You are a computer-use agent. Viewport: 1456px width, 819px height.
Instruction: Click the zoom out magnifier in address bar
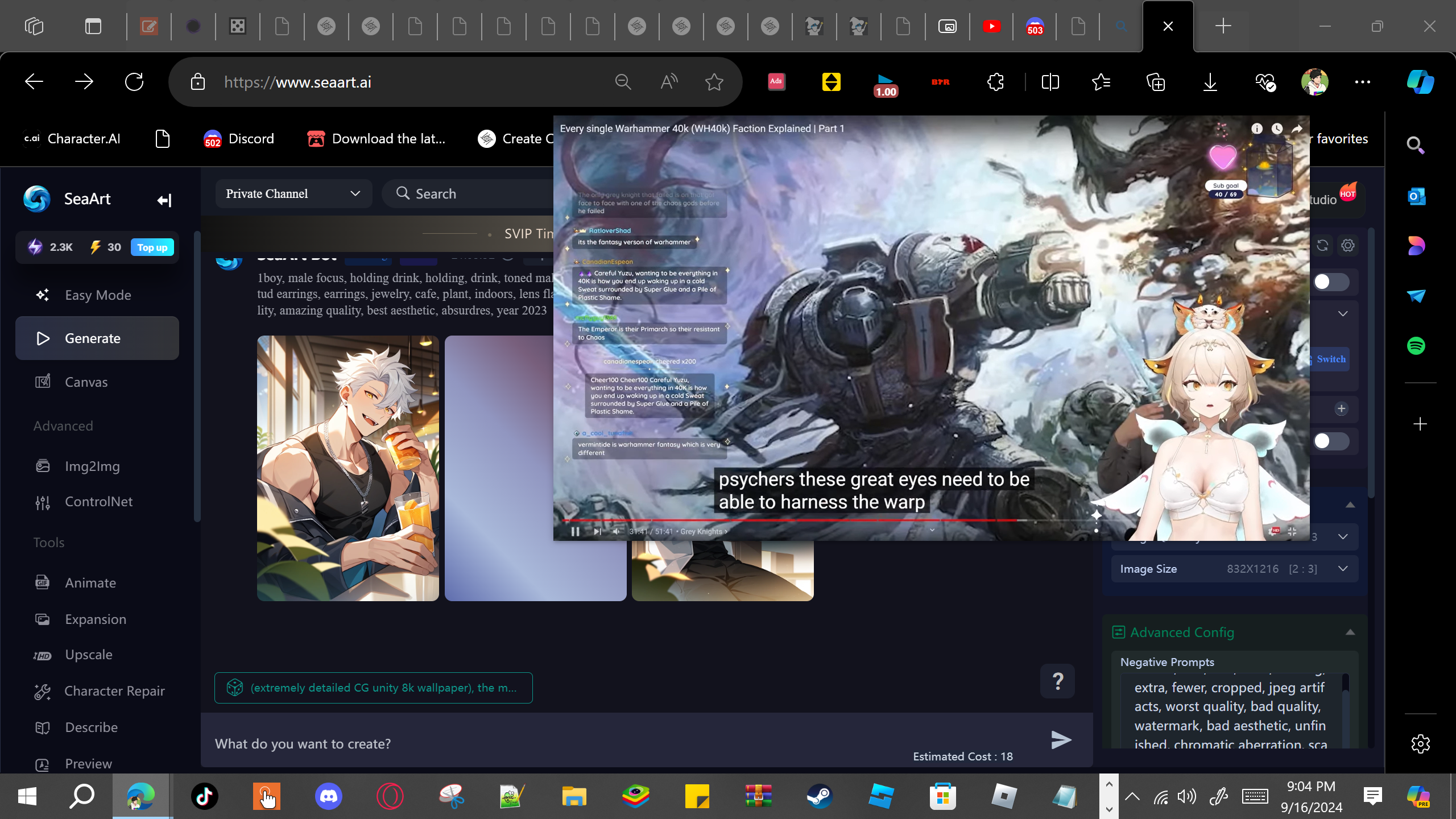coord(623,82)
